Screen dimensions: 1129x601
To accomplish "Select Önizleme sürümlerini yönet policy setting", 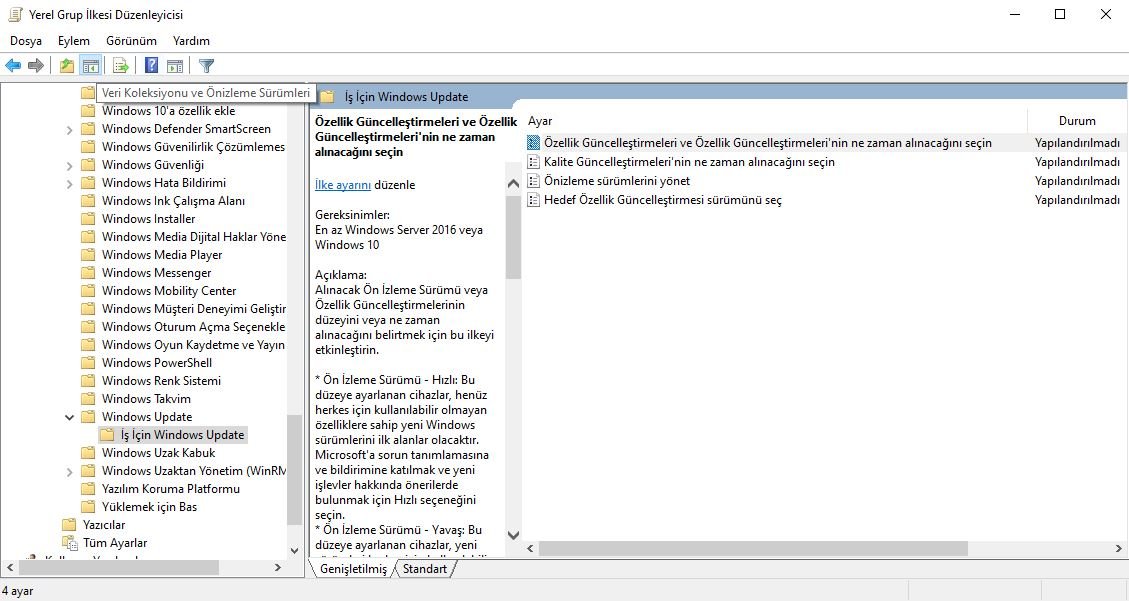I will [616, 181].
